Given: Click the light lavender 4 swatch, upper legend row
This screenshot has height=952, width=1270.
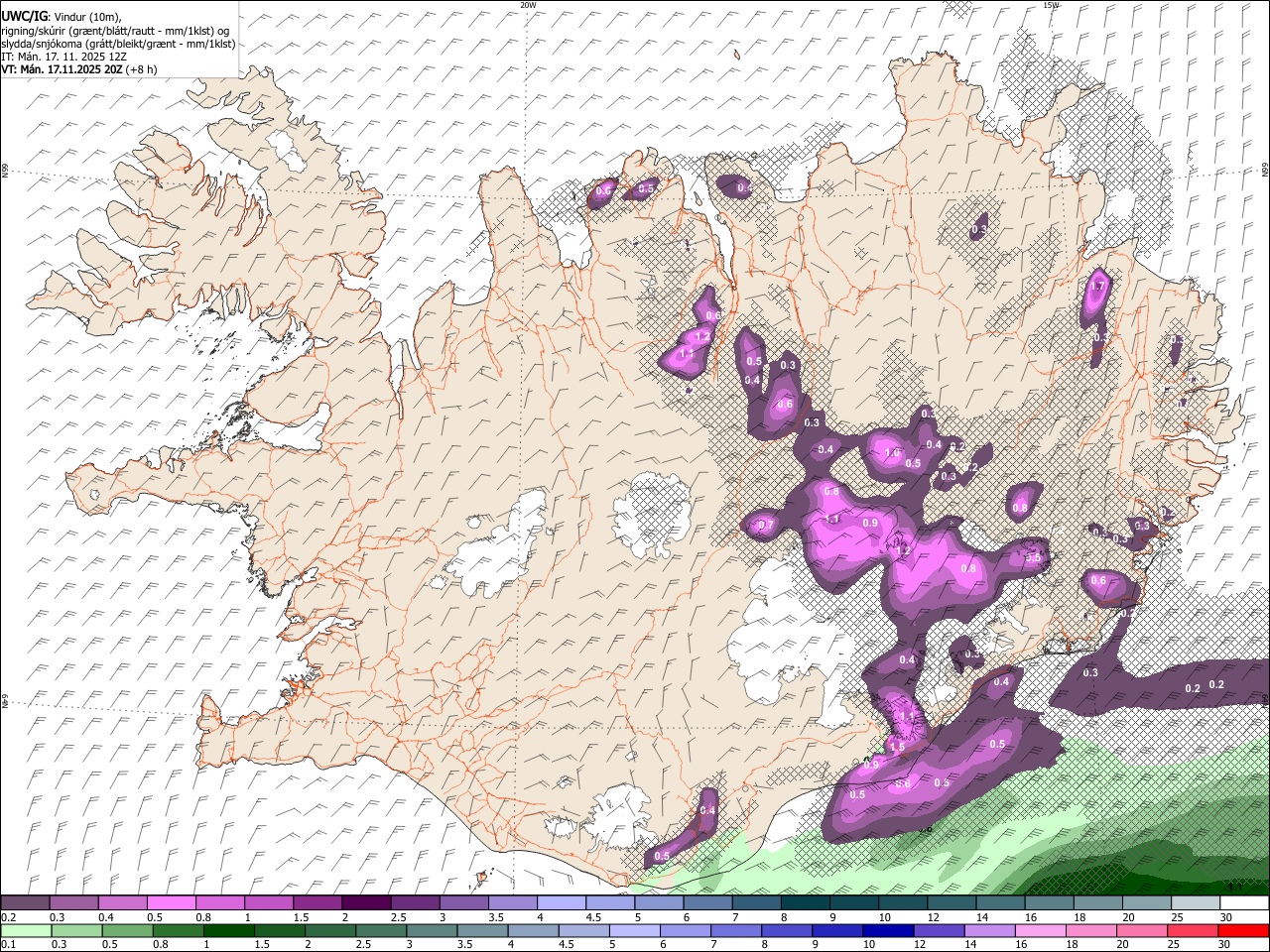Looking at the screenshot, I should (561, 902).
